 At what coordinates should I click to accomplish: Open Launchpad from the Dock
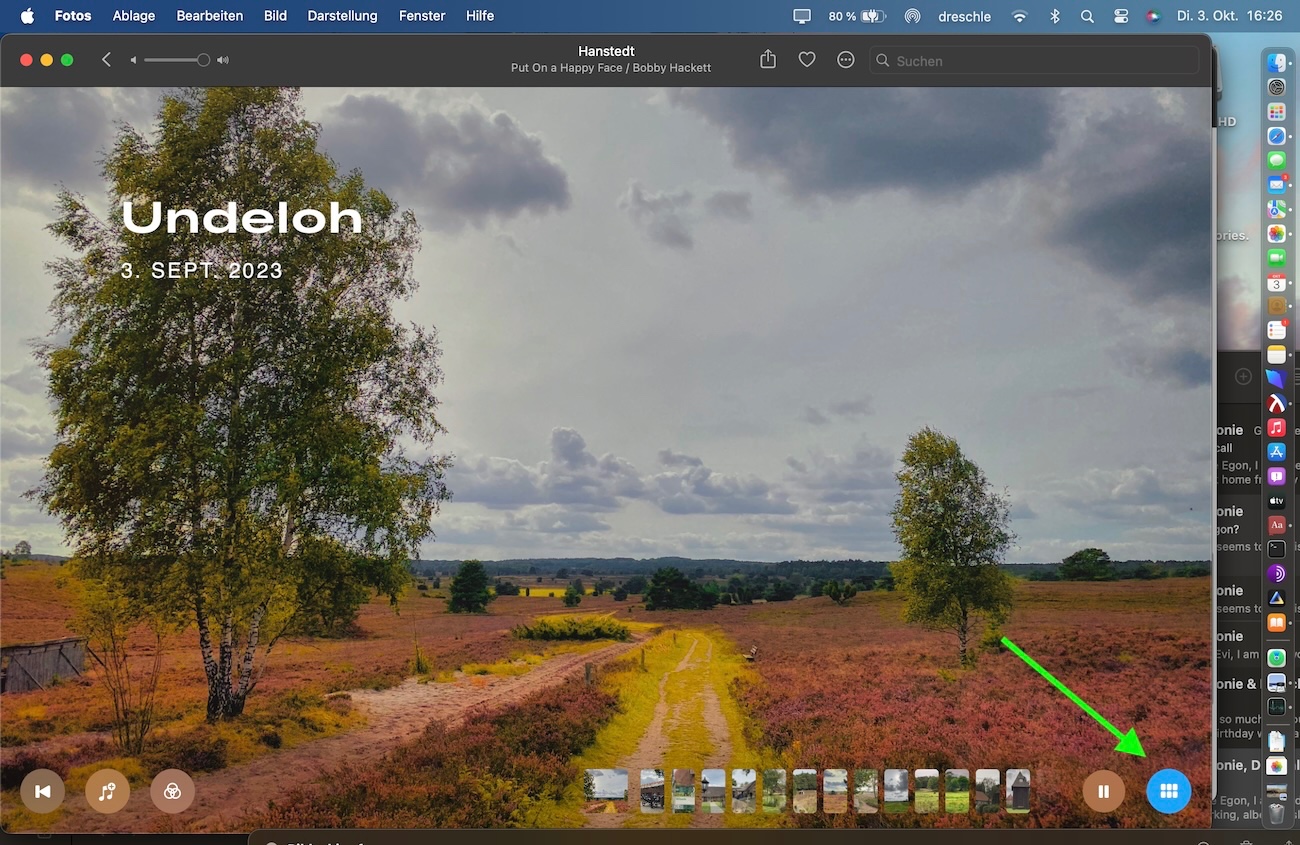tap(1277, 112)
